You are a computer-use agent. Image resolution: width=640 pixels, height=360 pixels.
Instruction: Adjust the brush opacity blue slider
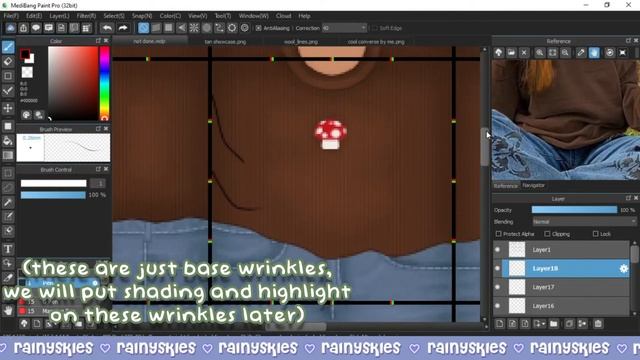(53, 195)
